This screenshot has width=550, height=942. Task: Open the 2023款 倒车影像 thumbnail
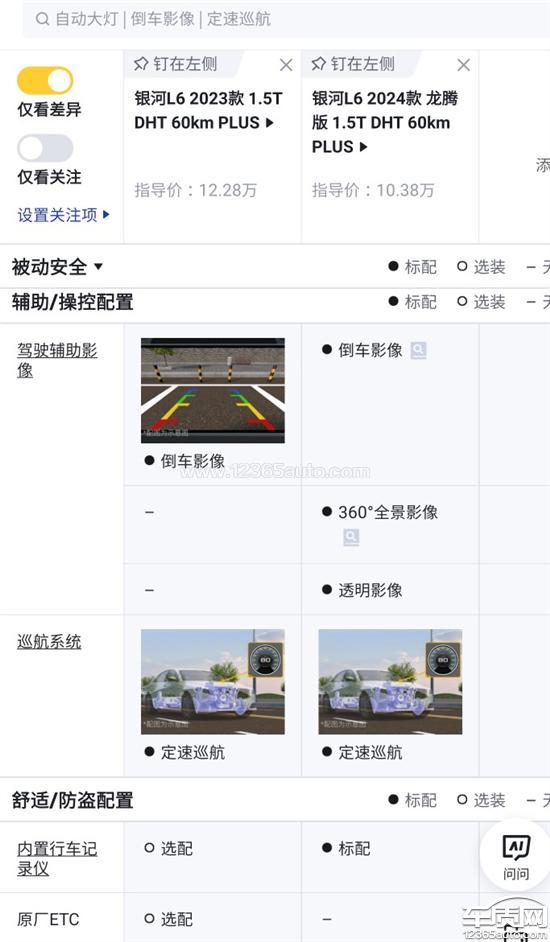tap(213, 390)
